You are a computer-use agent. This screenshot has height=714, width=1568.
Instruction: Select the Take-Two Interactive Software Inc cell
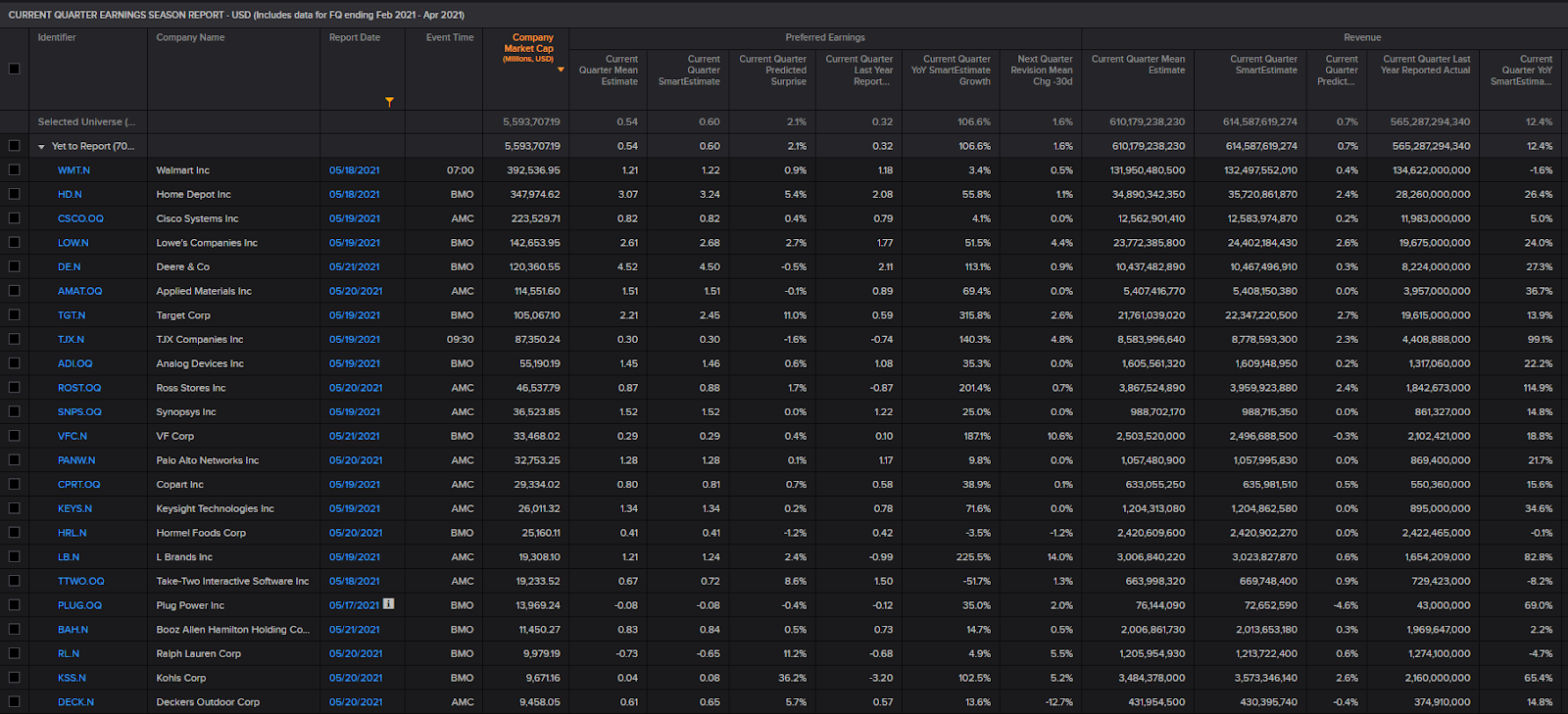pyautogui.click(x=232, y=581)
